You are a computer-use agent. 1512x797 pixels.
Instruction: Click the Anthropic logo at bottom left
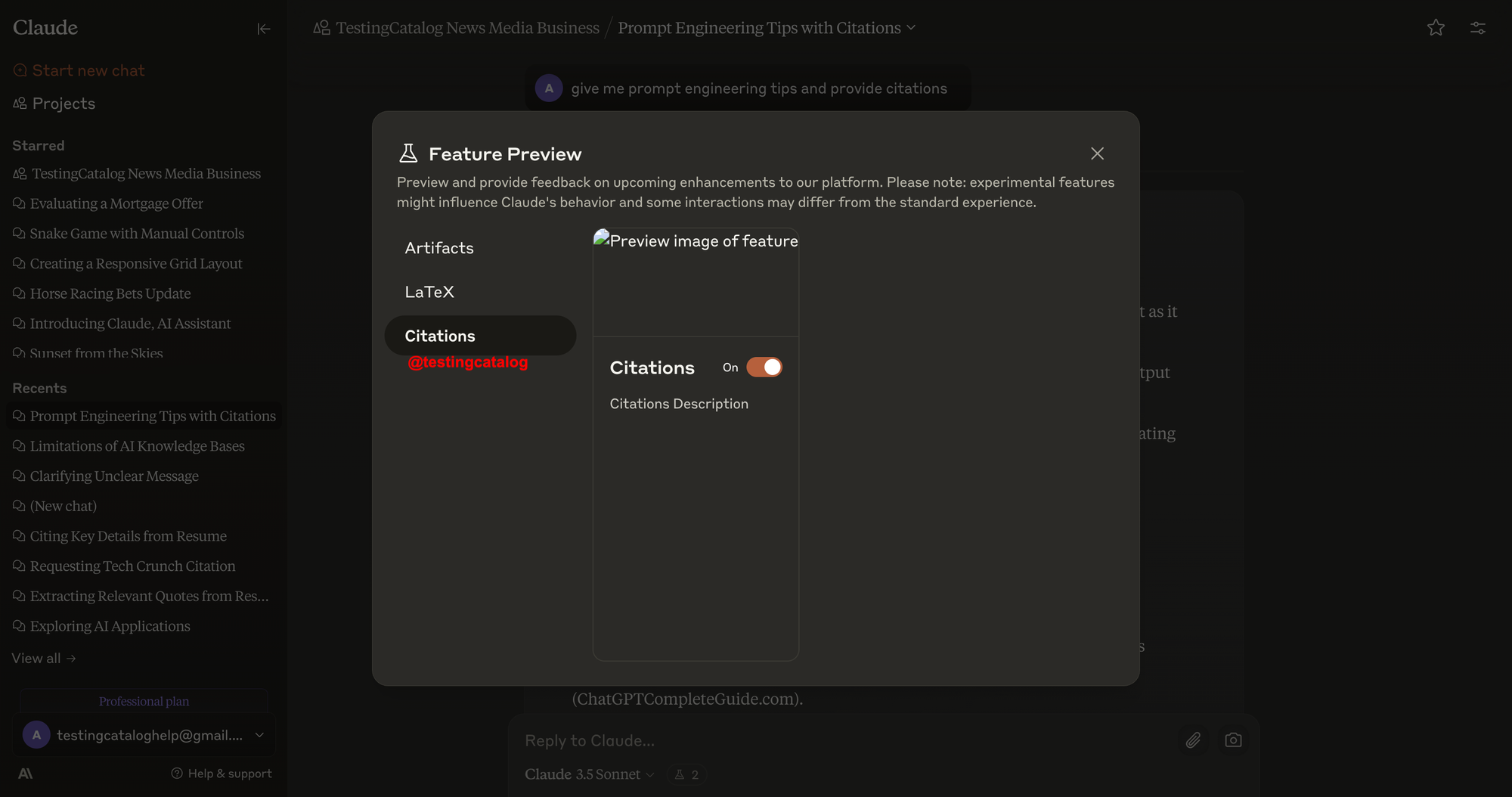(26, 774)
